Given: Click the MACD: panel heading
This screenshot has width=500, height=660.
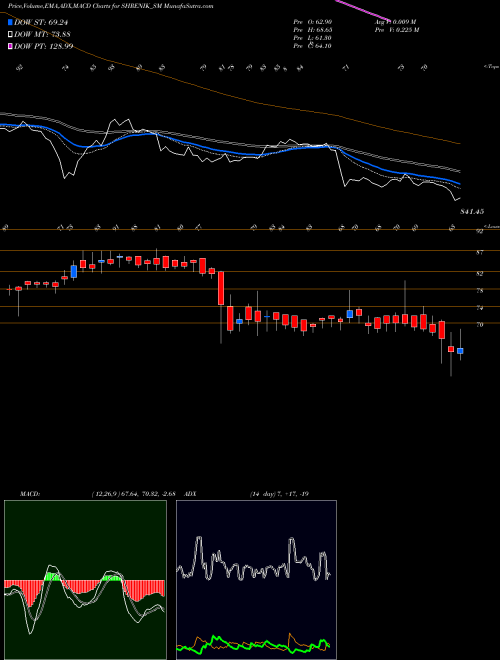Looking at the screenshot, I should pos(30,494).
